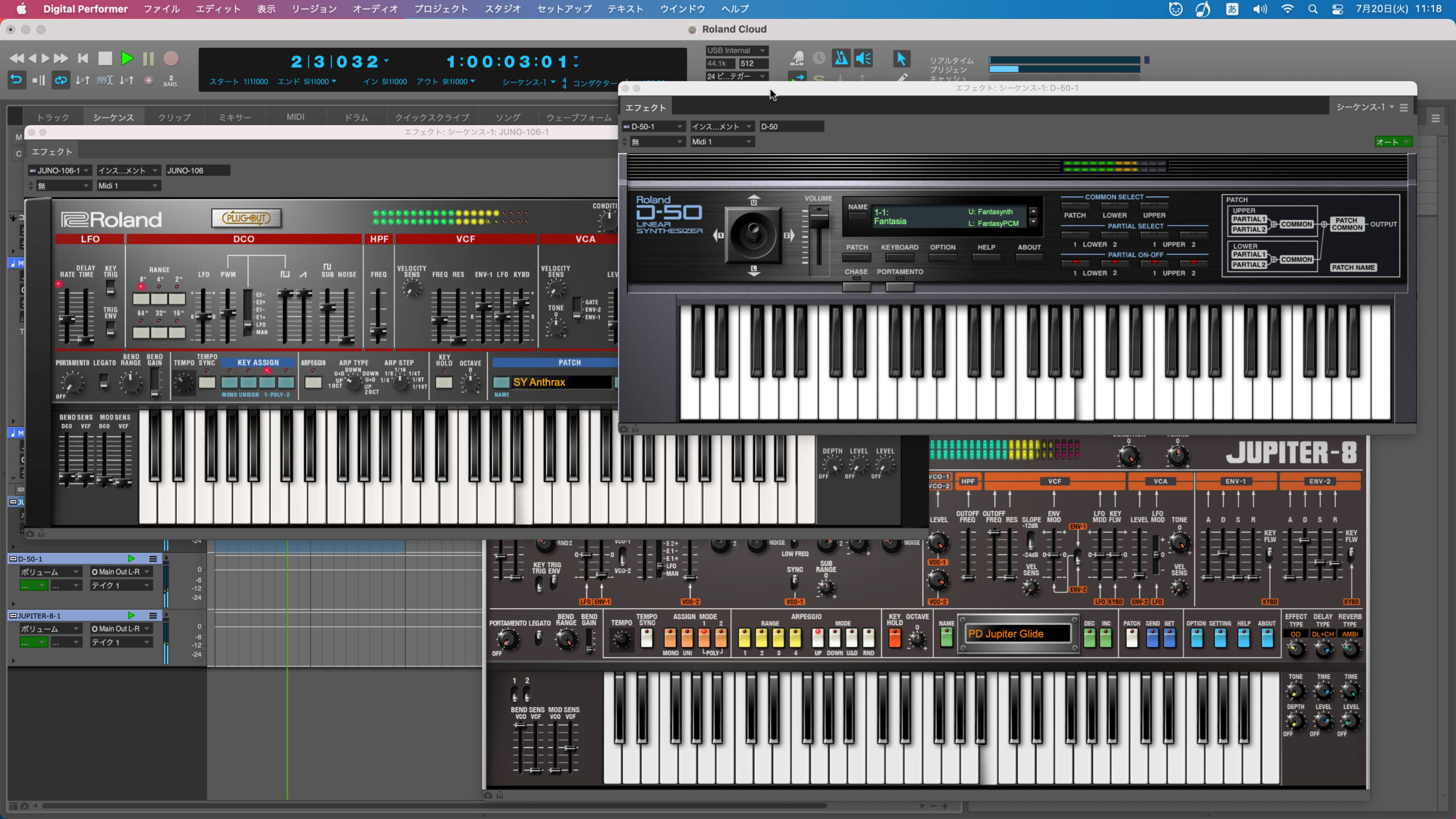Toggle the D-50 CHASE button
The width and height of the screenshot is (1456, 819).
[857, 287]
